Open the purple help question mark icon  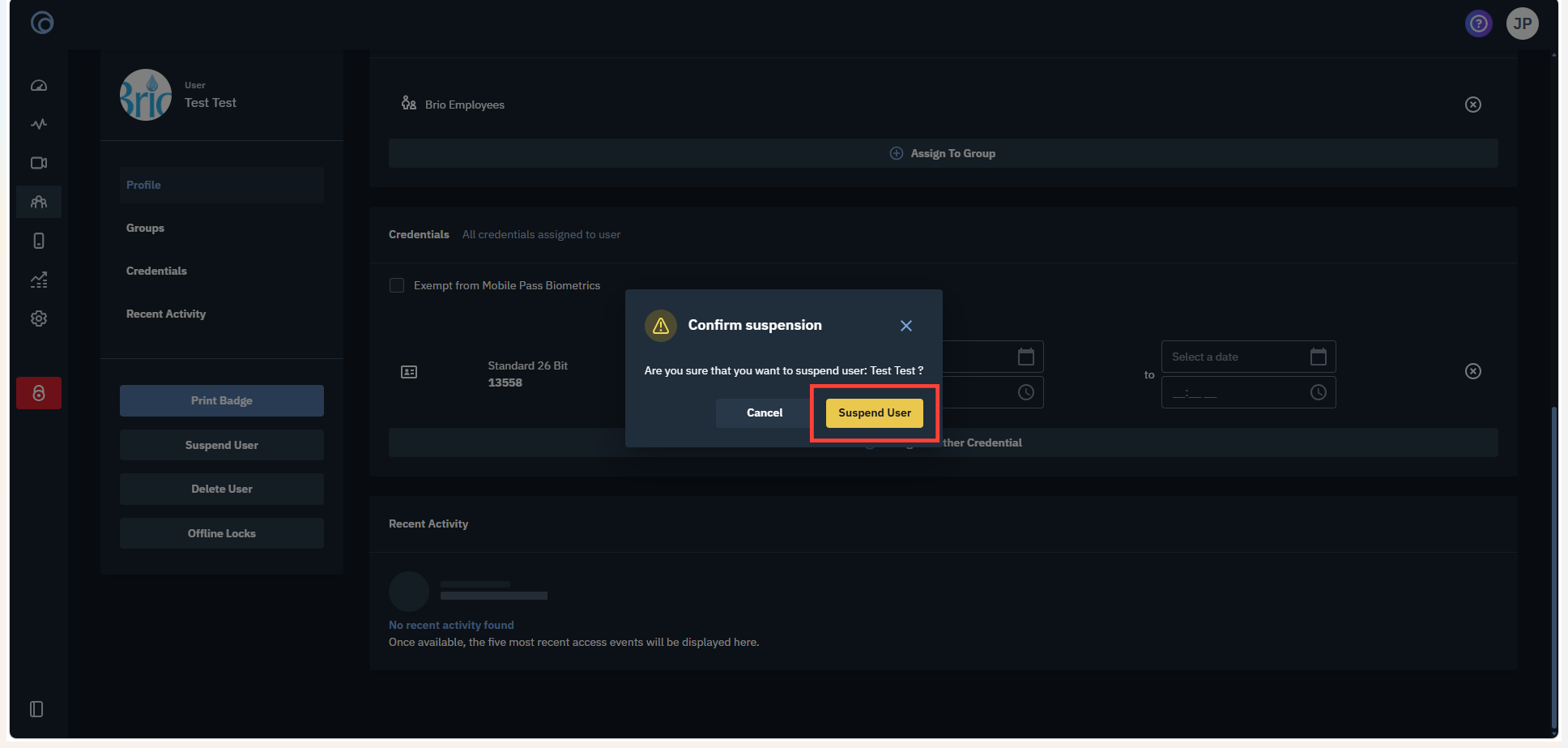click(x=1479, y=24)
